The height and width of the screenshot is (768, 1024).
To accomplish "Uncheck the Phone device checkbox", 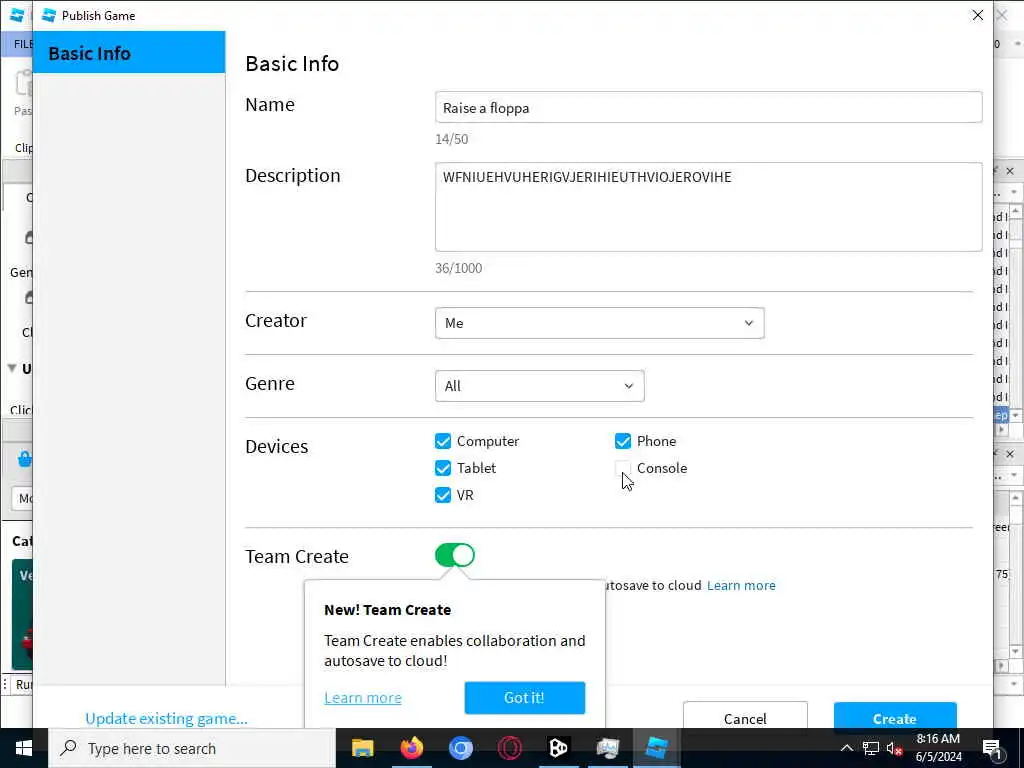I will tap(623, 441).
